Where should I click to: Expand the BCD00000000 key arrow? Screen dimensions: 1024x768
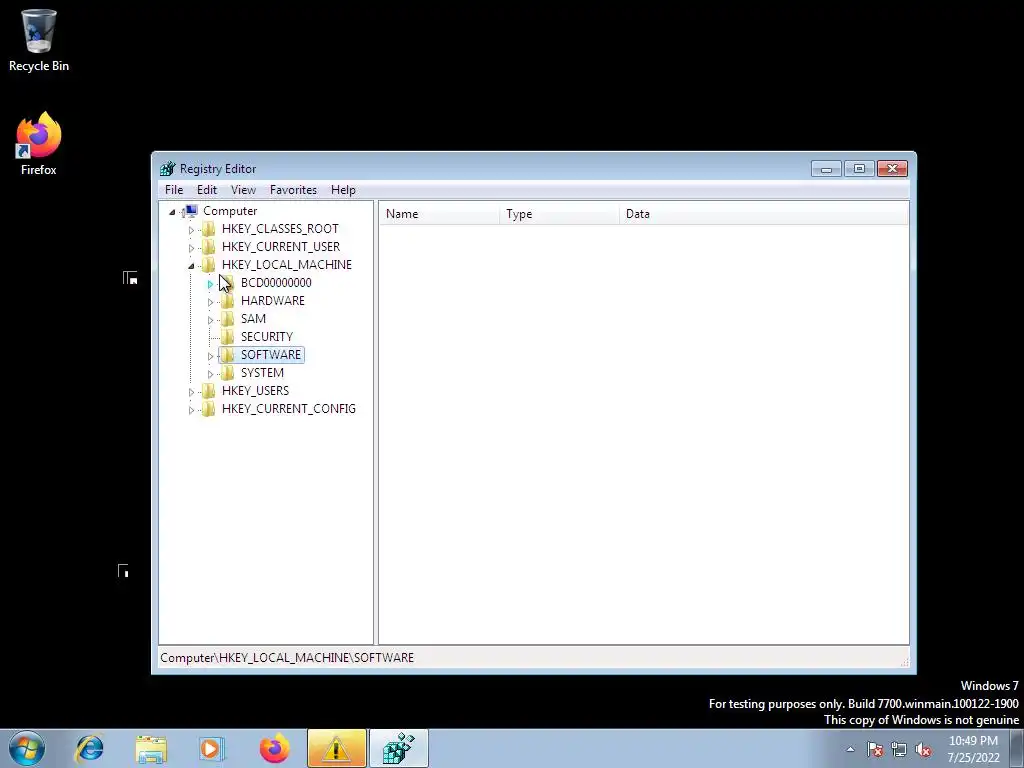point(210,284)
